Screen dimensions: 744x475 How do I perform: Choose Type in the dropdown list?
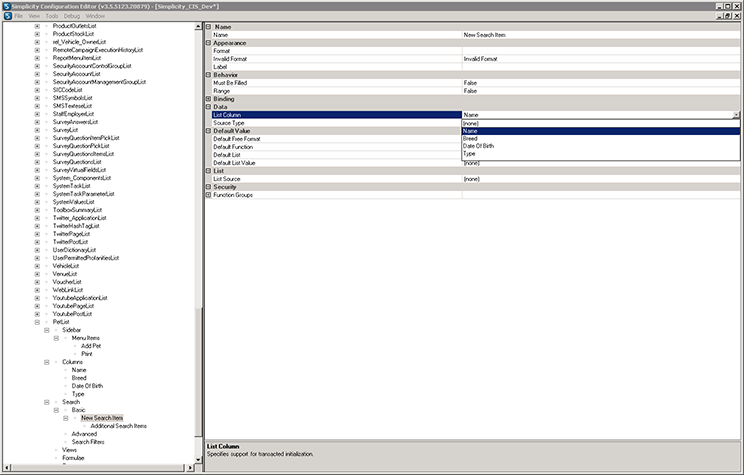601,154
